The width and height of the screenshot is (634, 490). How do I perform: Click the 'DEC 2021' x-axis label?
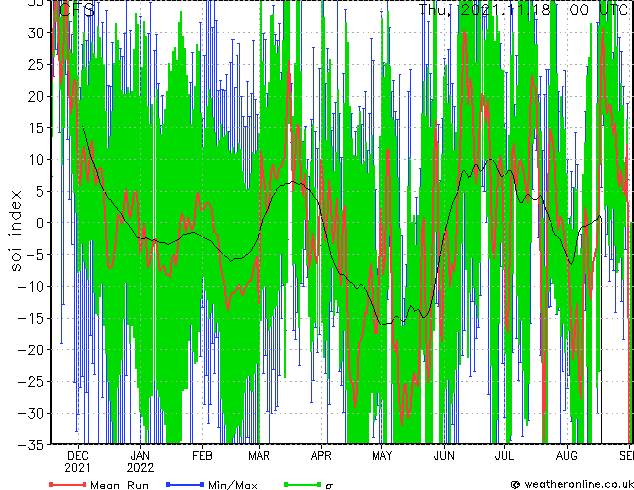coord(78,462)
